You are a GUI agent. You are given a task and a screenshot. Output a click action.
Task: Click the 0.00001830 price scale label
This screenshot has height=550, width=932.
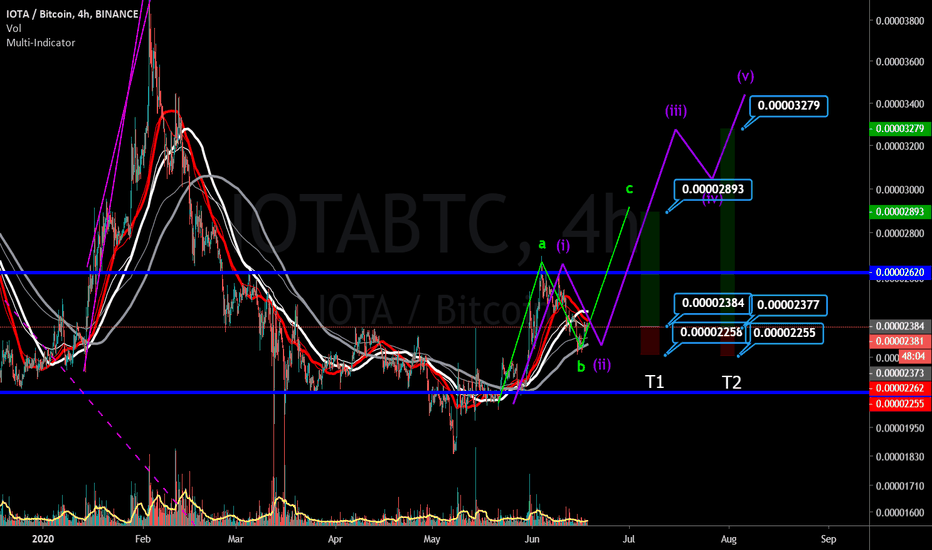(x=900, y=457)
